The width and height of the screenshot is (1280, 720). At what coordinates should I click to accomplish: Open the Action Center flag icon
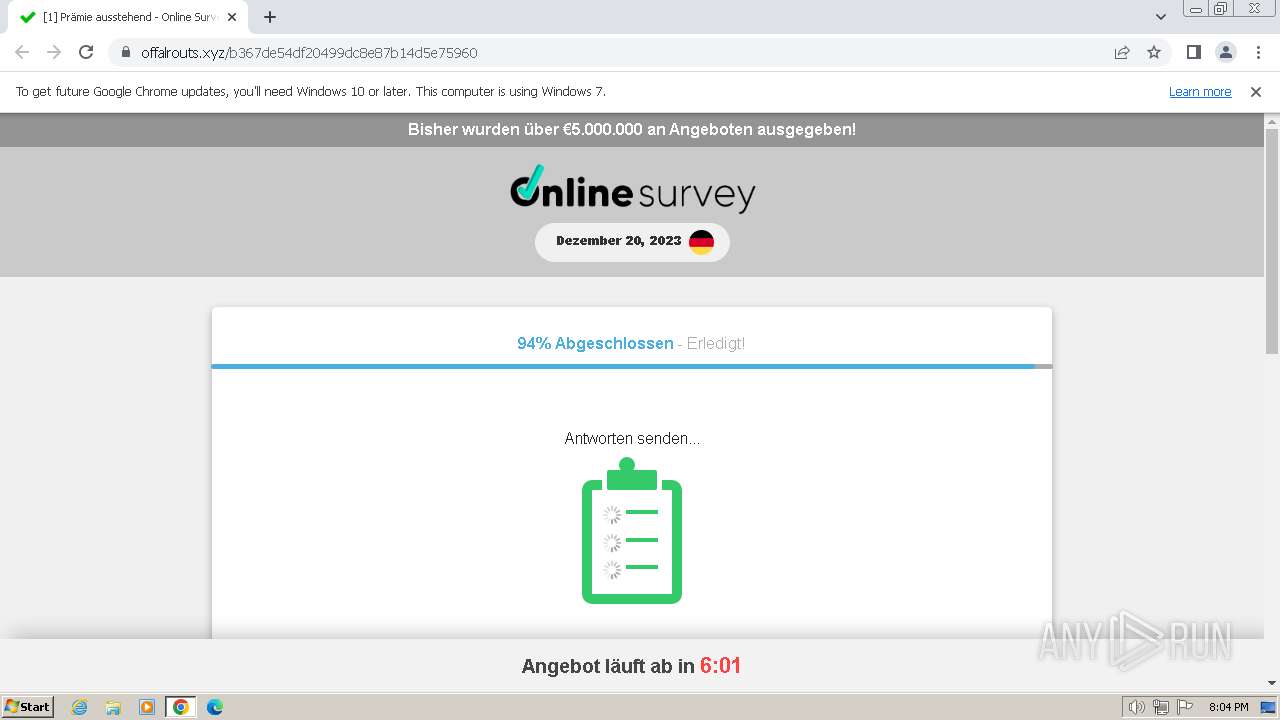1185,707
